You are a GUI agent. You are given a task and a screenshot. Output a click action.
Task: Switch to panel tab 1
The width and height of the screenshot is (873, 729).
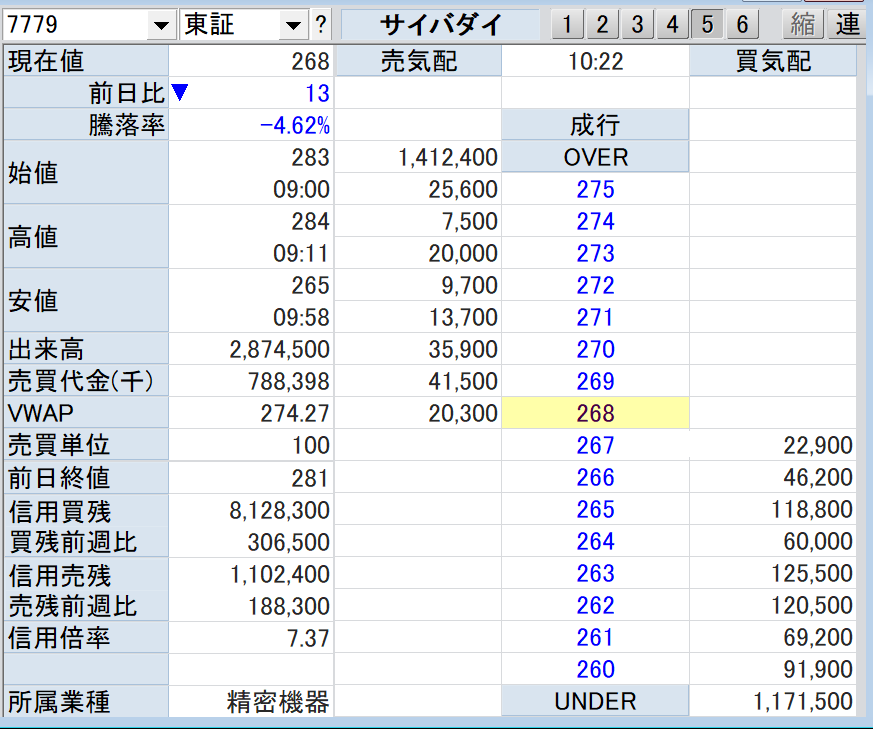[x=567, y=25]
